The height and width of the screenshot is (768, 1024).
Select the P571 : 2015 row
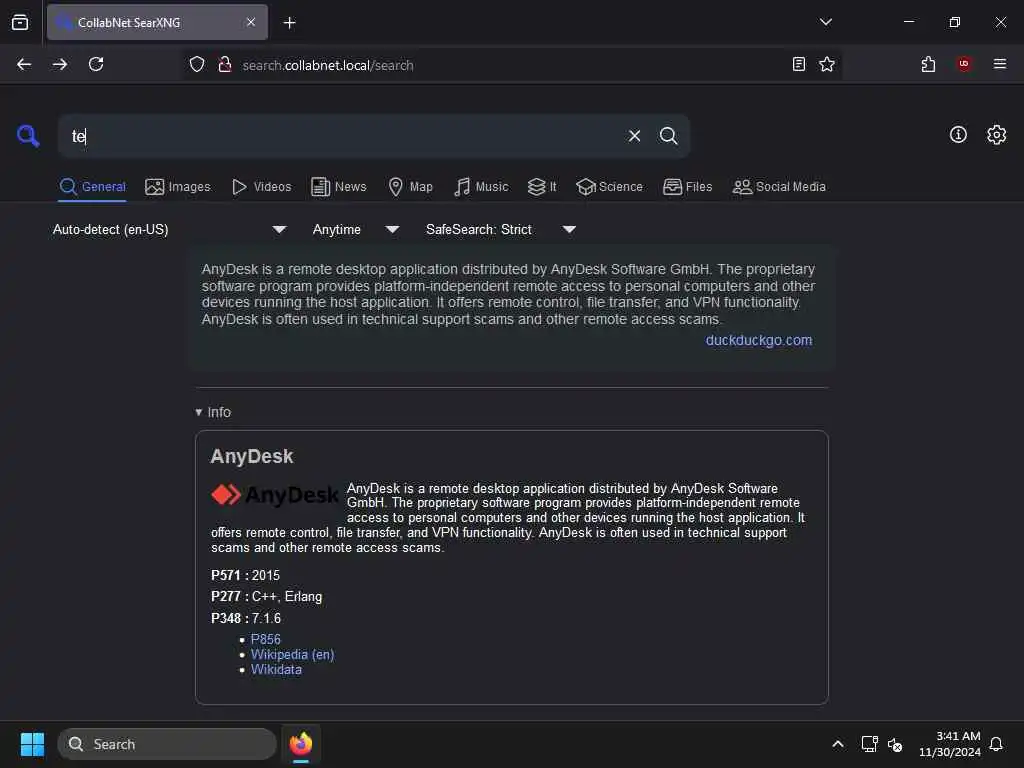[246, 575]
